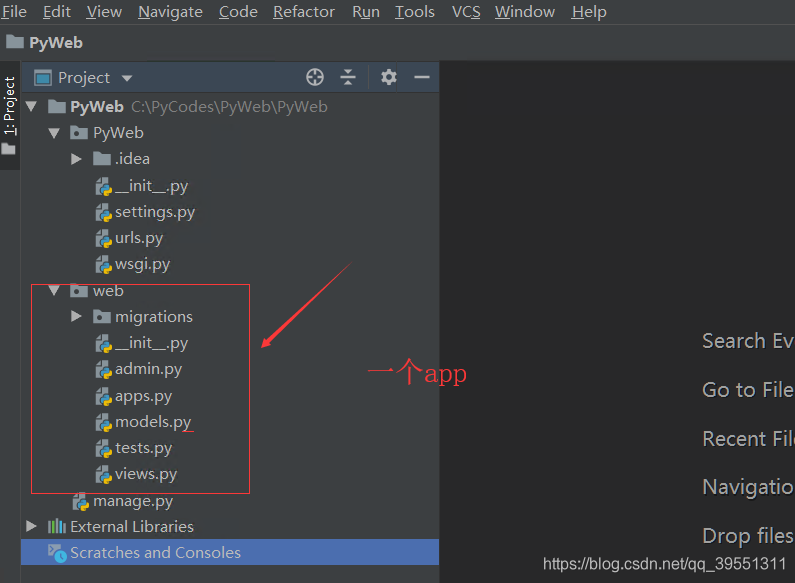795x583 pixels.
Task: Click the Python file icon of urls.py
Action: pyautogui.click(x=103, y=239)
